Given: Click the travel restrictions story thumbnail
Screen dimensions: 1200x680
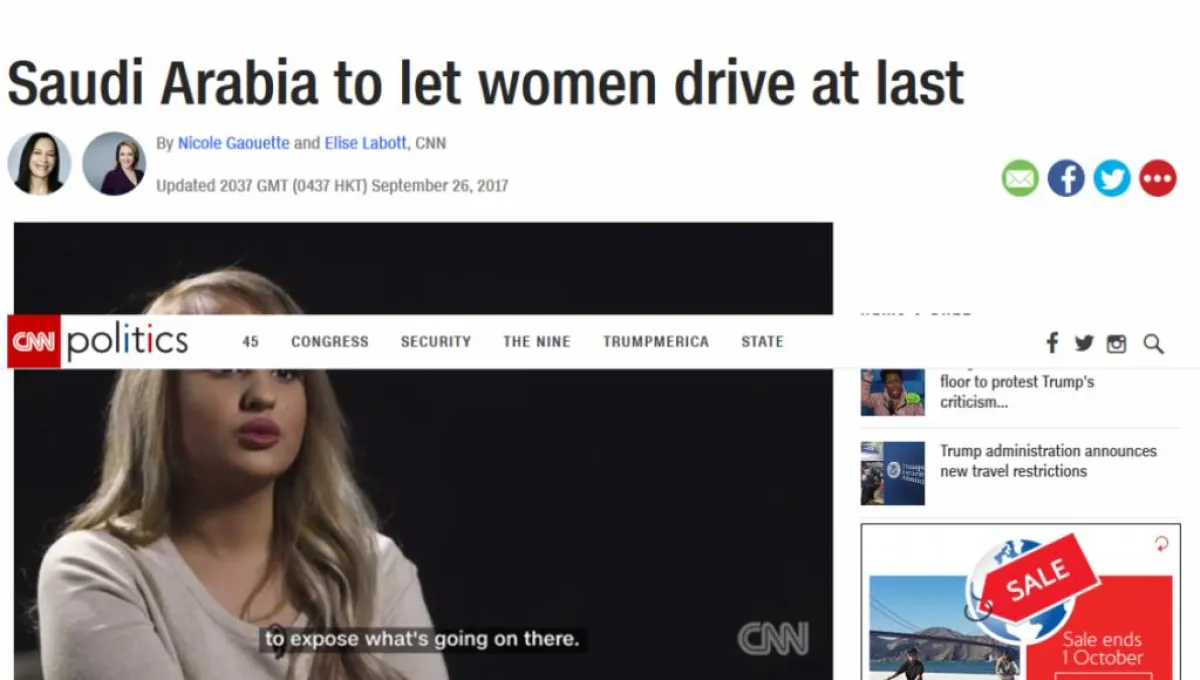Looking at the screenshot, I should (x=893, y=473).
